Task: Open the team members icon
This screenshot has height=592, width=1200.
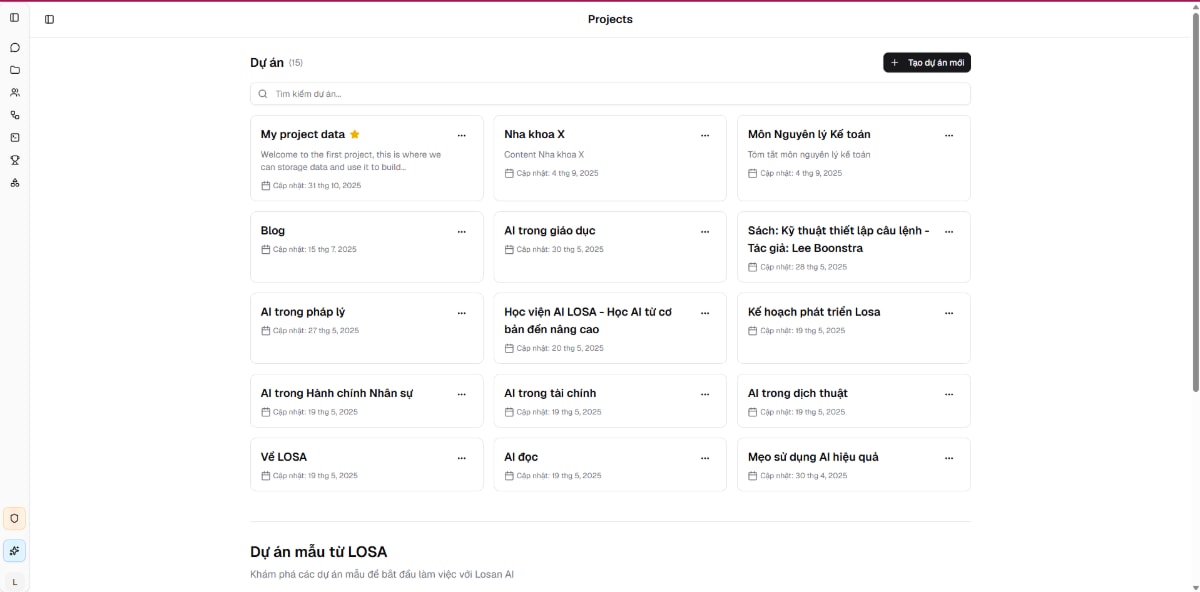Action: click(14, 91)
